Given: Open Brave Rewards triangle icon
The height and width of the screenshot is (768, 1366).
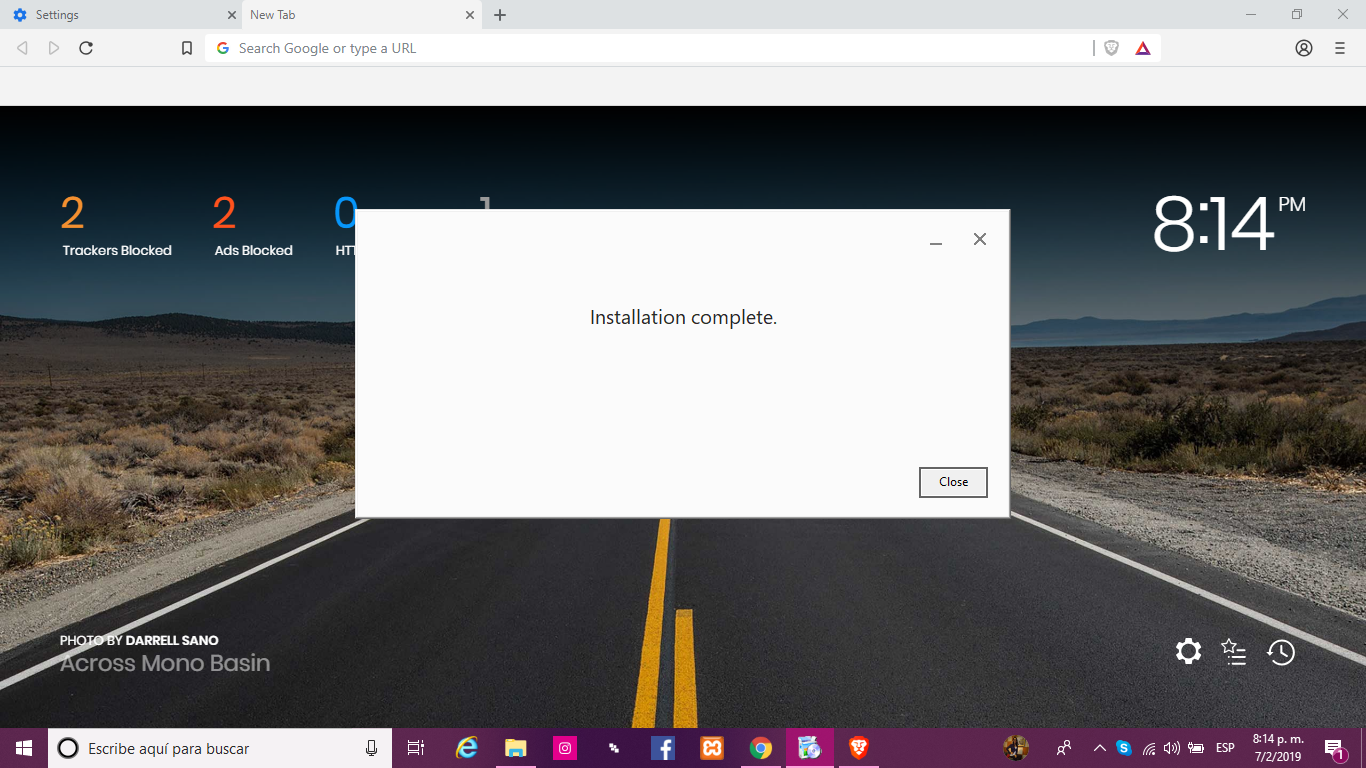Looking at the screenshot, I should pyautogui.click(x=1143, y=48).
